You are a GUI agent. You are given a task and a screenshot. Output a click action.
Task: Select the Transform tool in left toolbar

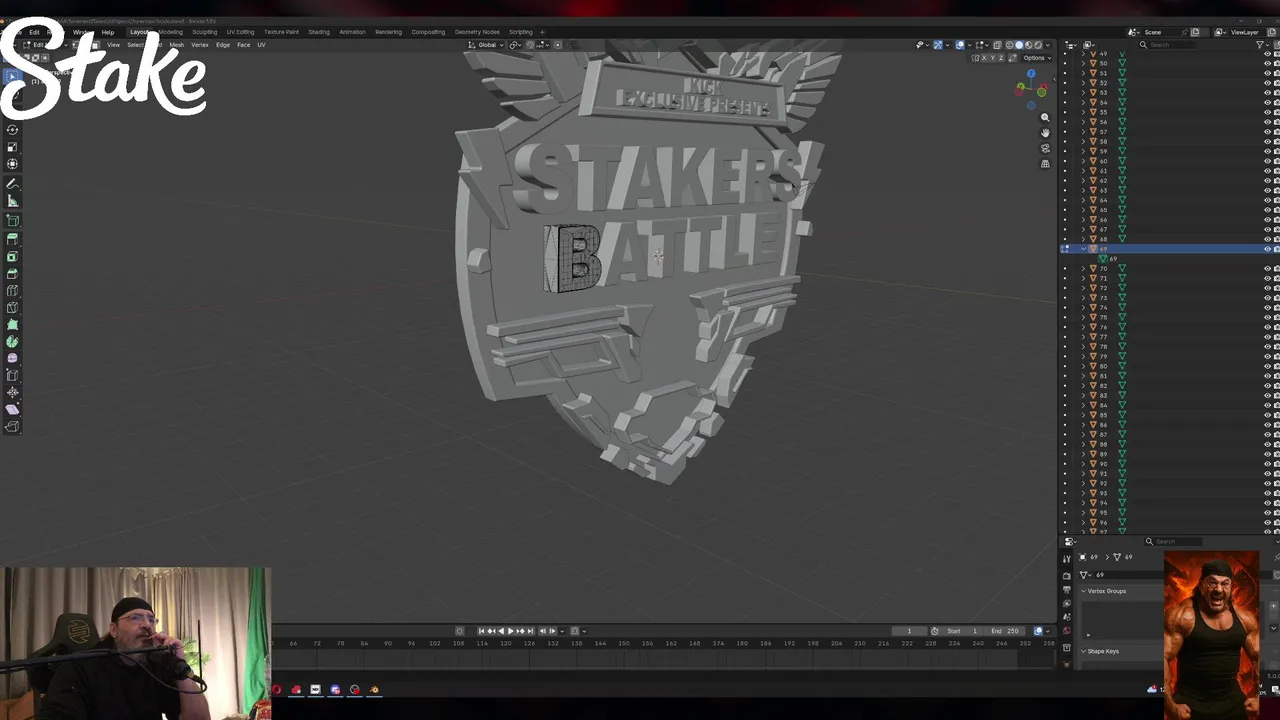[12, 164]
